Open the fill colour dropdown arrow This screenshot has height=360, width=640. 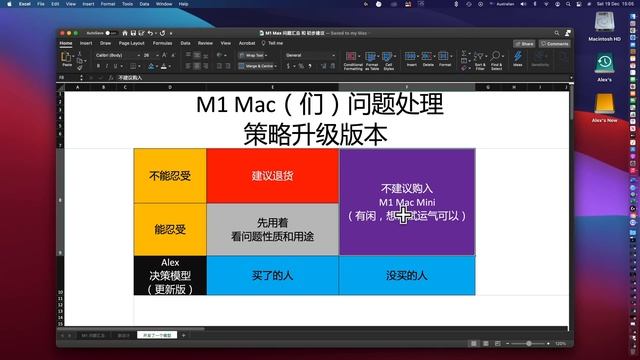pyautogui.click(x=158, y=67)
